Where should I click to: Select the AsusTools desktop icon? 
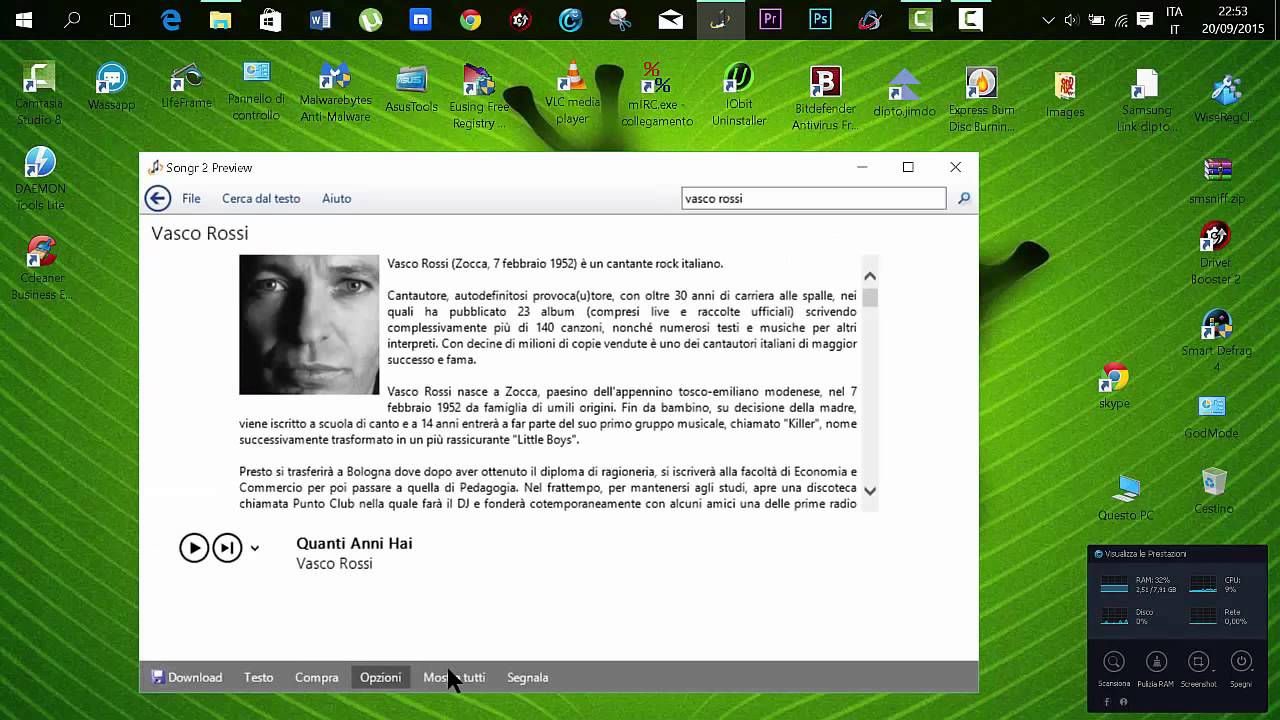point(411,90)
